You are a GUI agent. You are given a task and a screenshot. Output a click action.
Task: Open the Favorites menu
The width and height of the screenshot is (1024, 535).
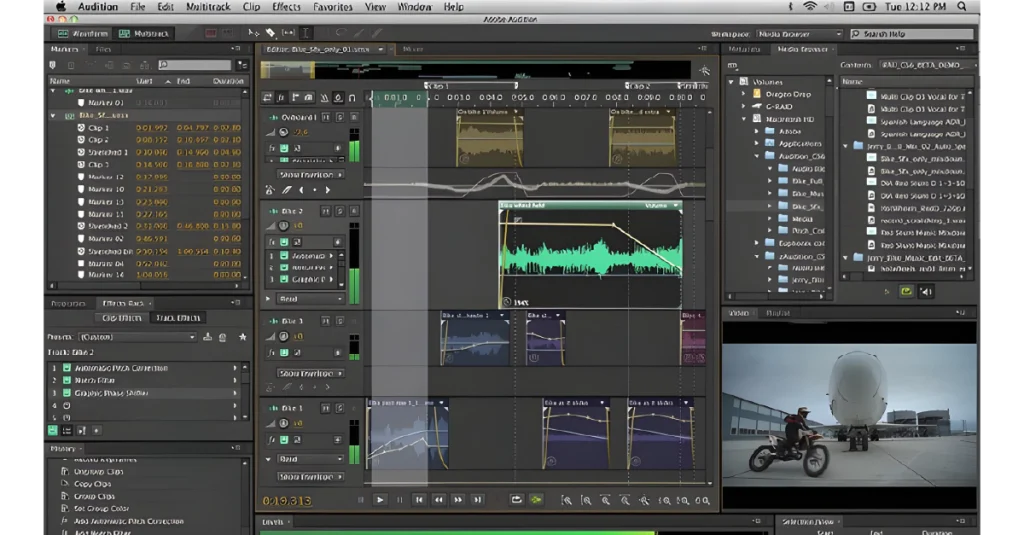tap(332, 7)
